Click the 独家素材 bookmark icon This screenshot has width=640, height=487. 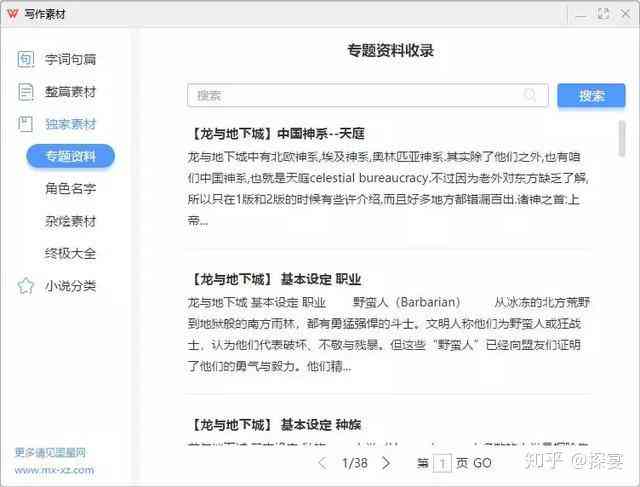26,124
